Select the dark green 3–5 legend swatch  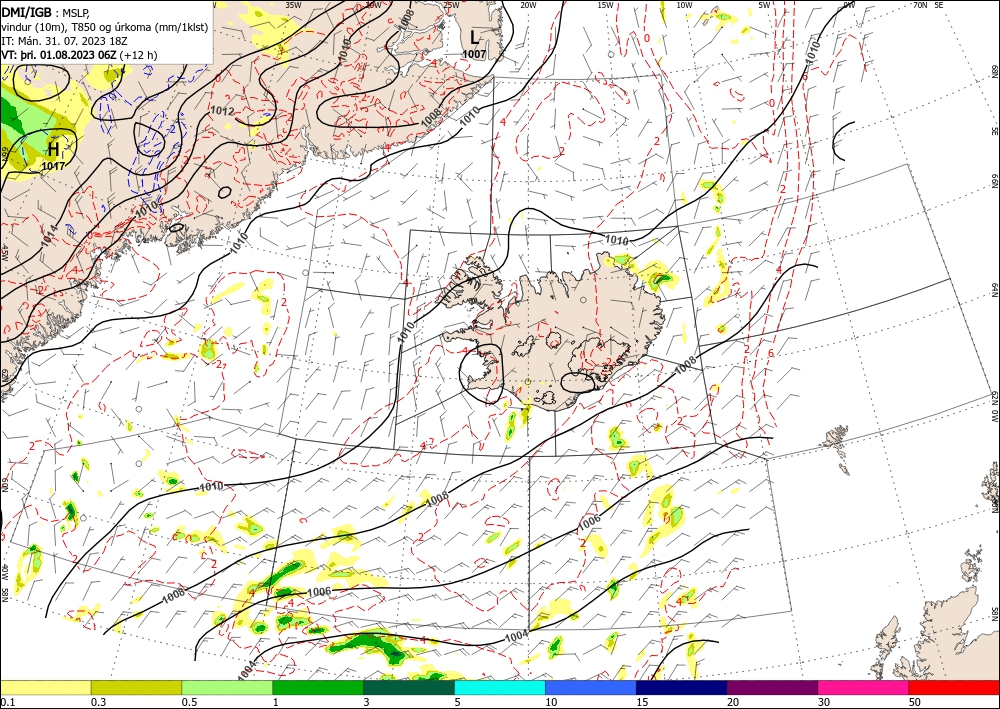[409, 687]
